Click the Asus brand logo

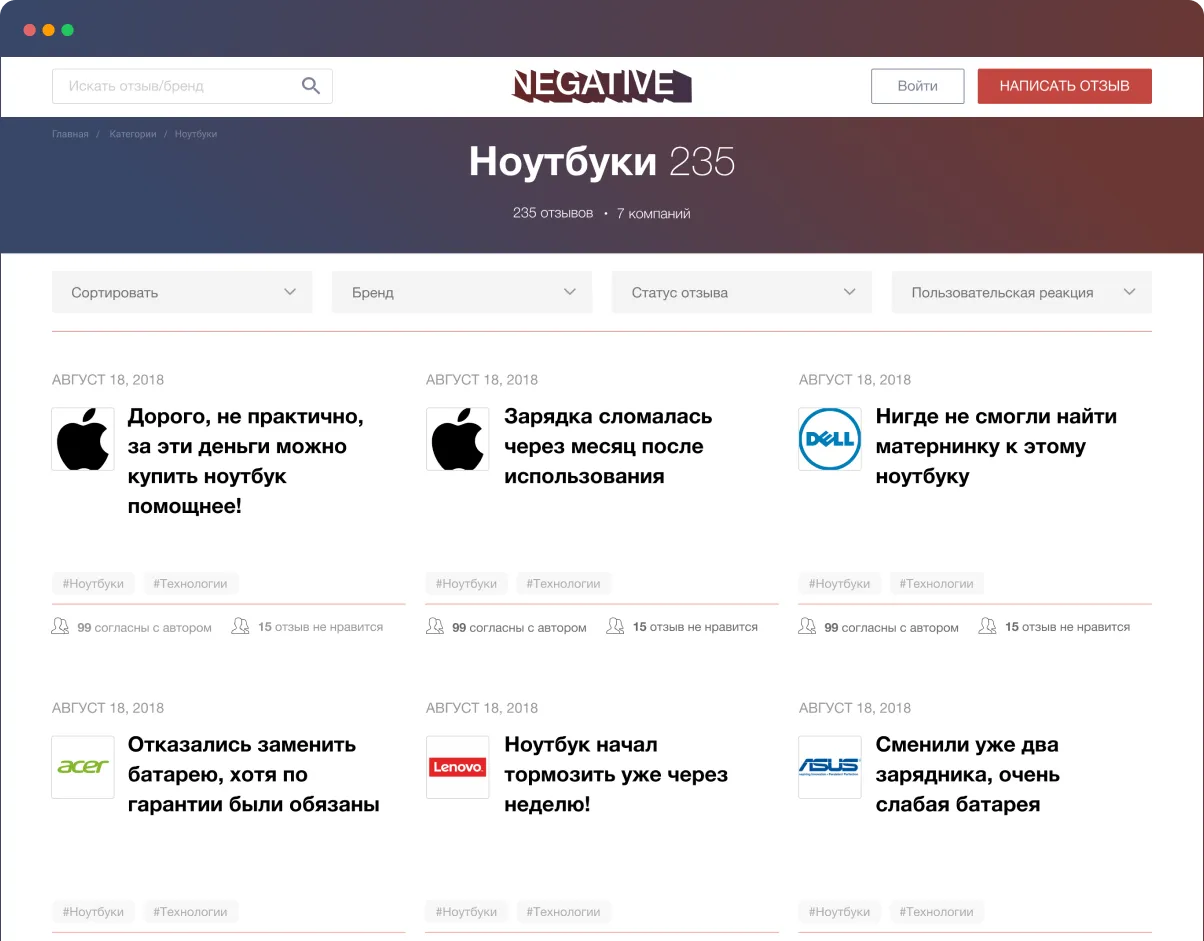[830, 767]
